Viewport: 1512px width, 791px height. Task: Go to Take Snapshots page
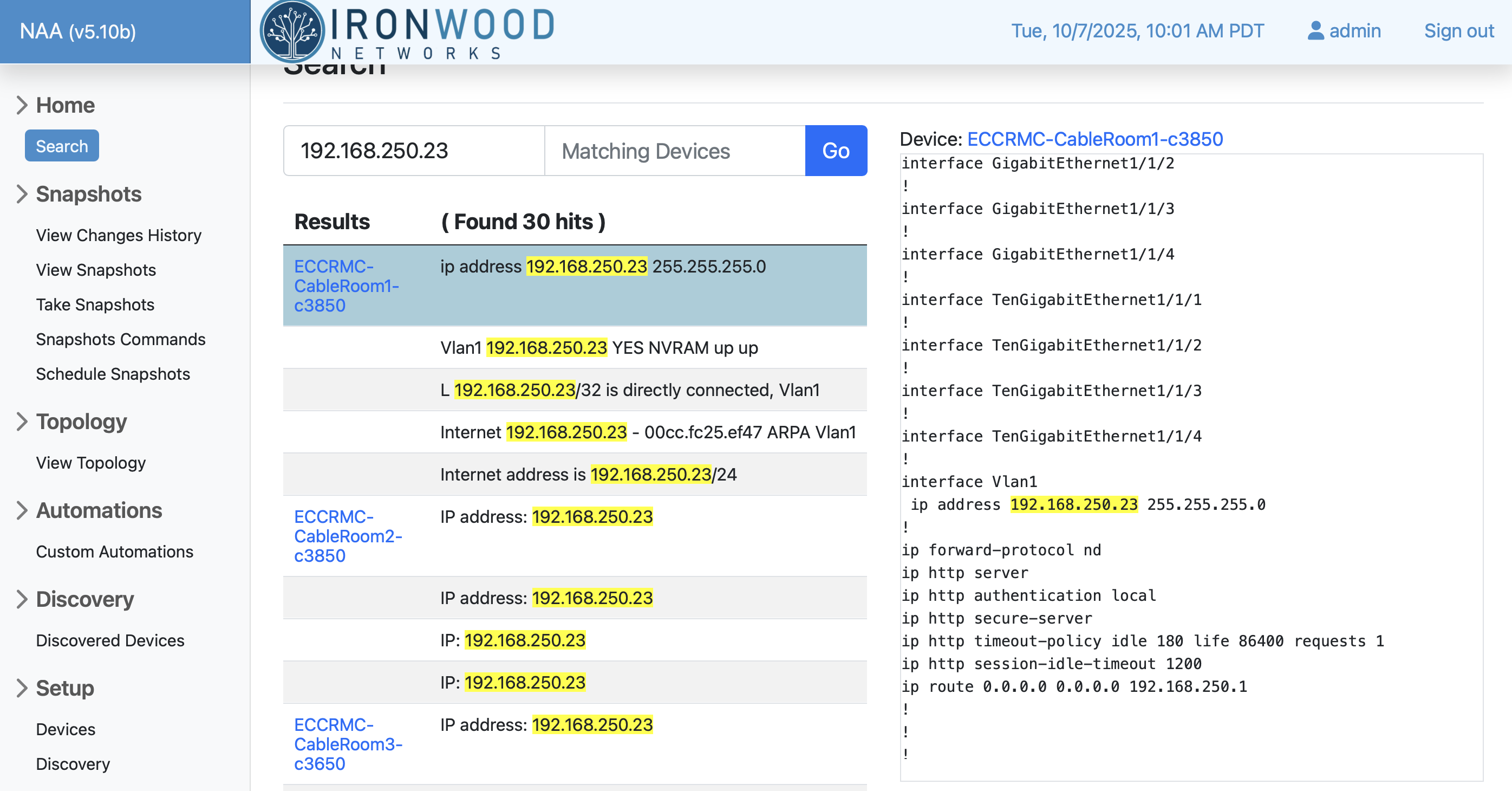coord(94,304)
